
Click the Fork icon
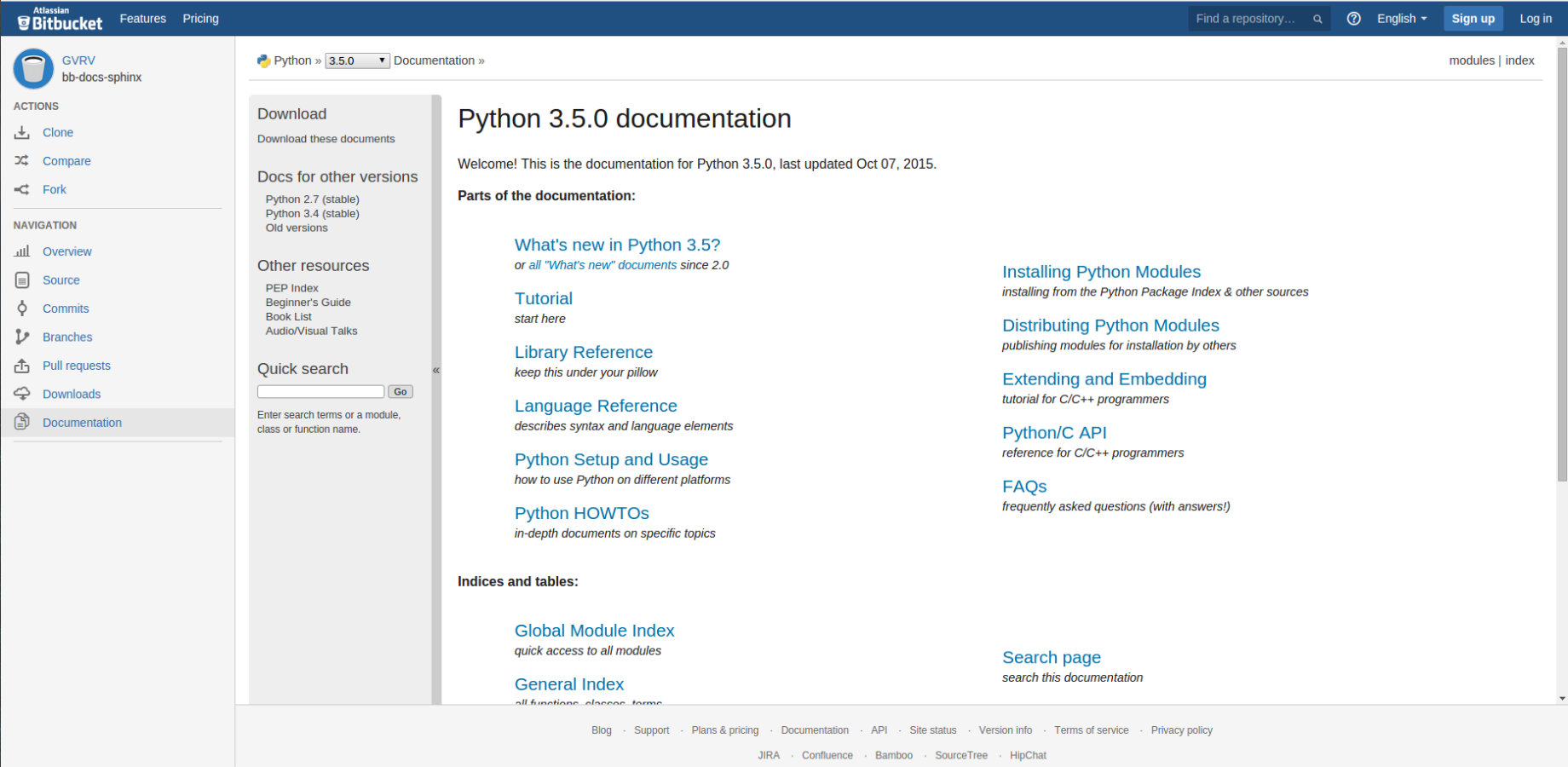click(x=22, y=189)
